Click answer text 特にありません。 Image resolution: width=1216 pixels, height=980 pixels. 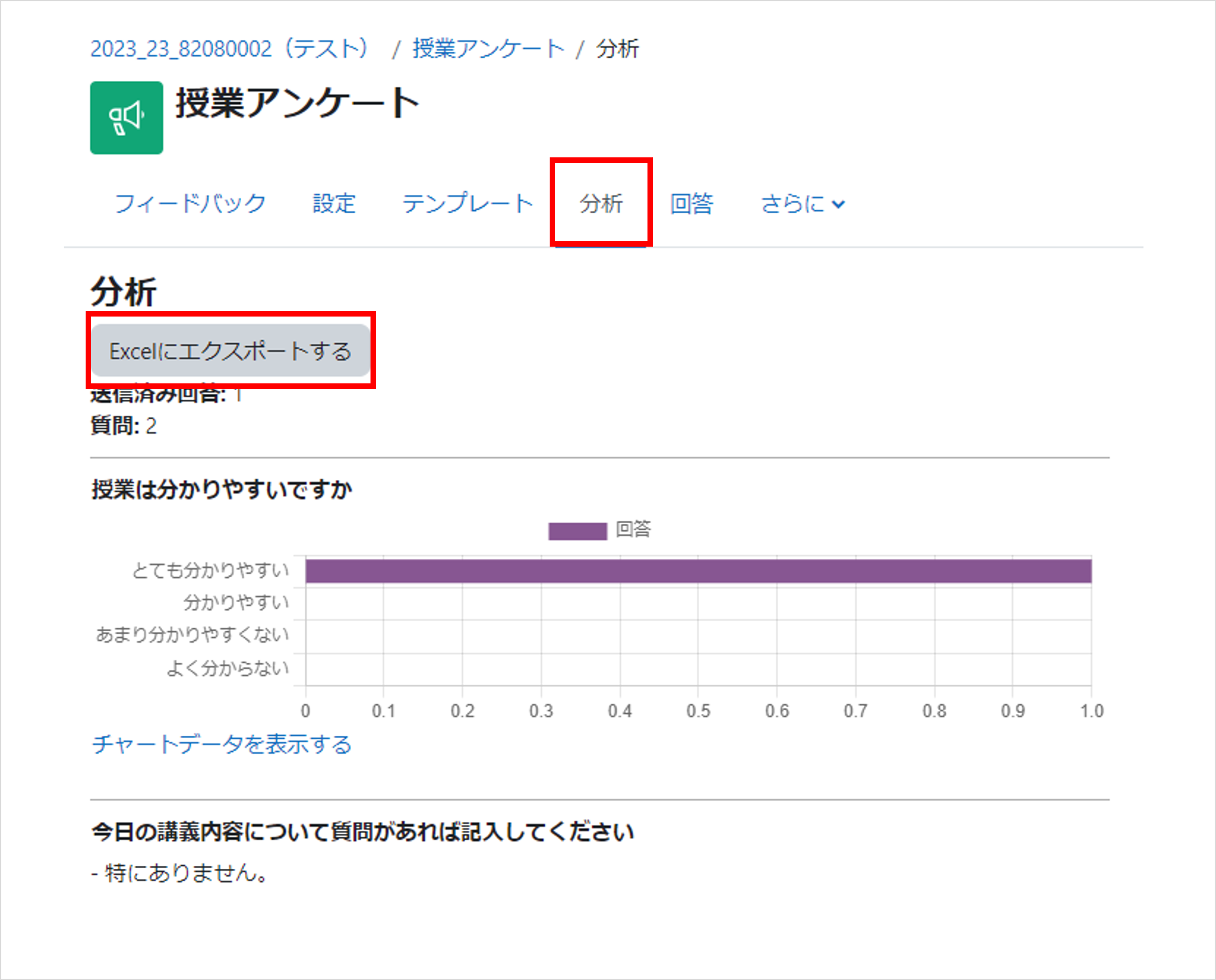186,873
